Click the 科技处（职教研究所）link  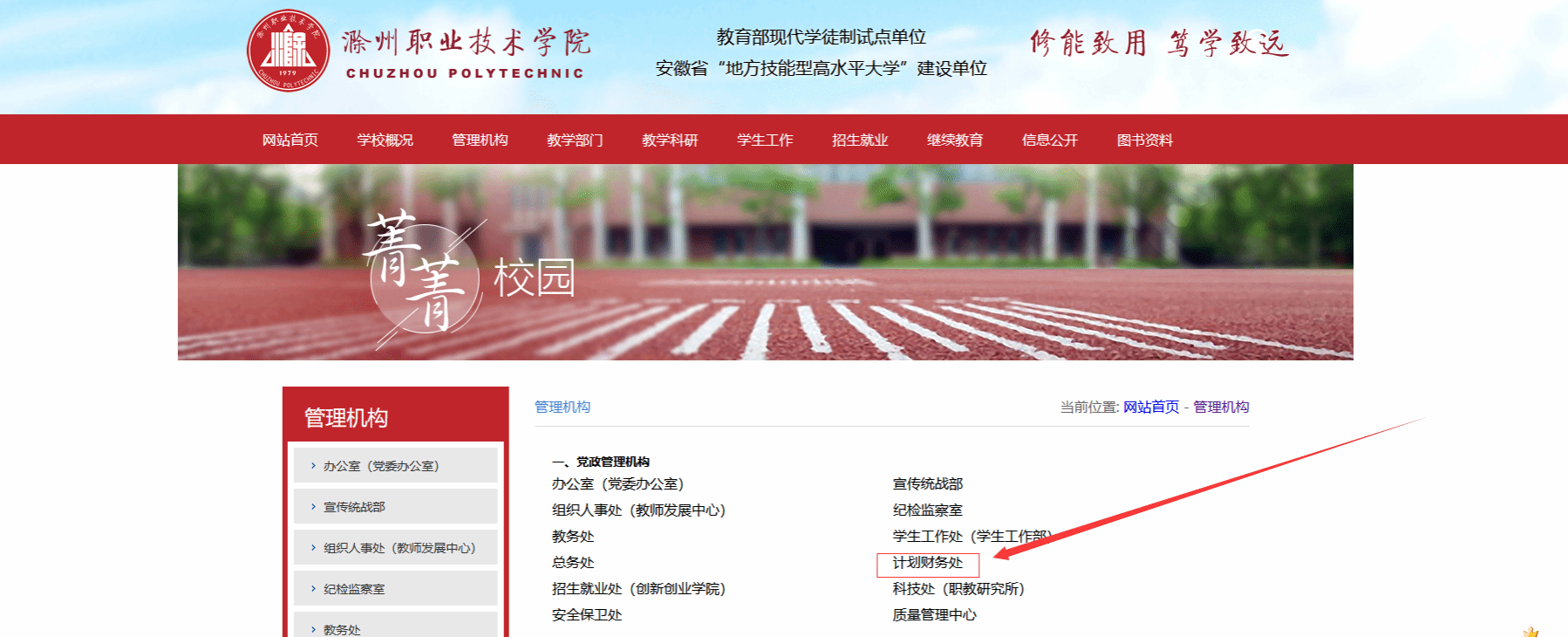click(x=958, y=589)
